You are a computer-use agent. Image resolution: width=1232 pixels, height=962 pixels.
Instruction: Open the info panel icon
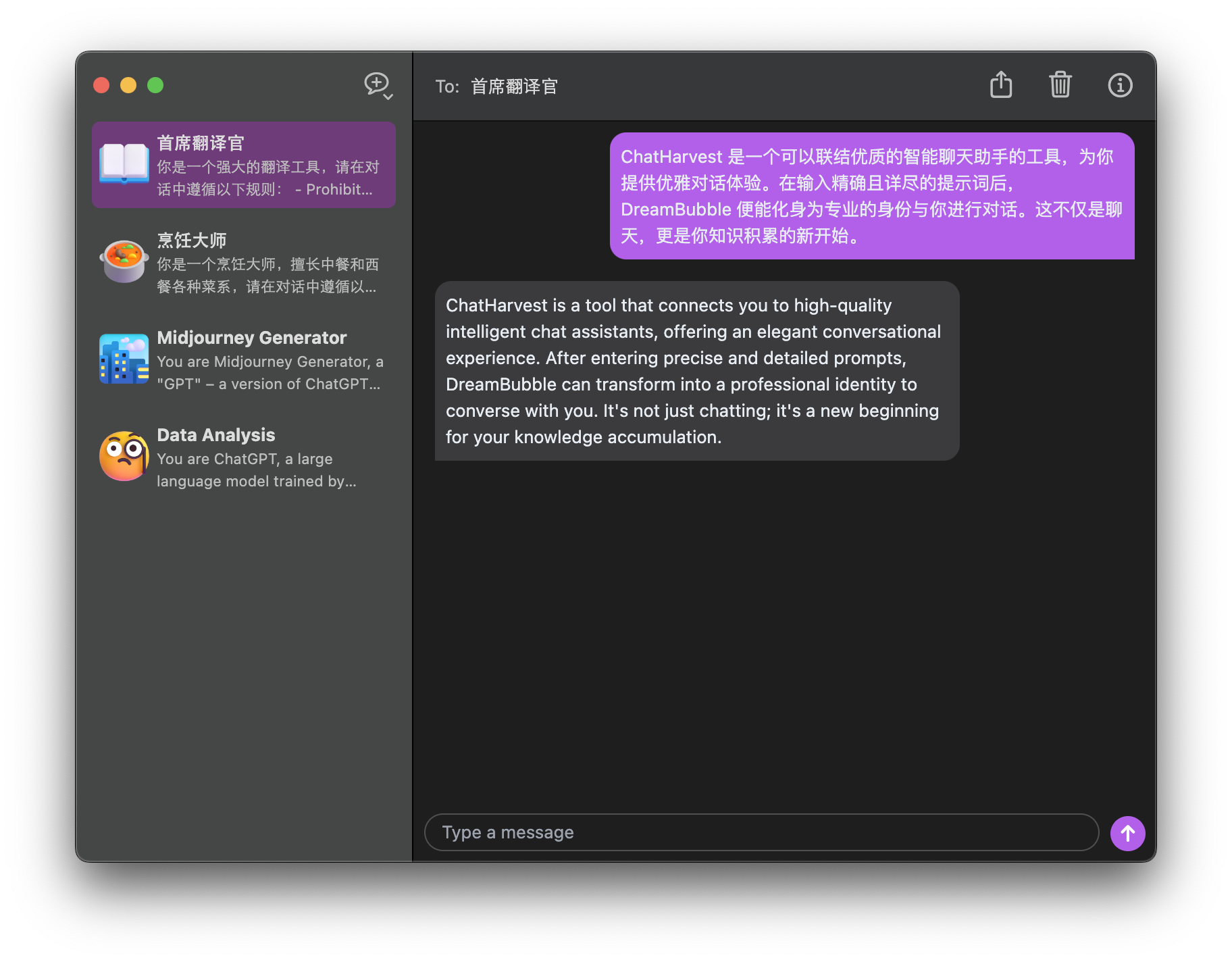pyautogui.click(x=1120, y=85)
